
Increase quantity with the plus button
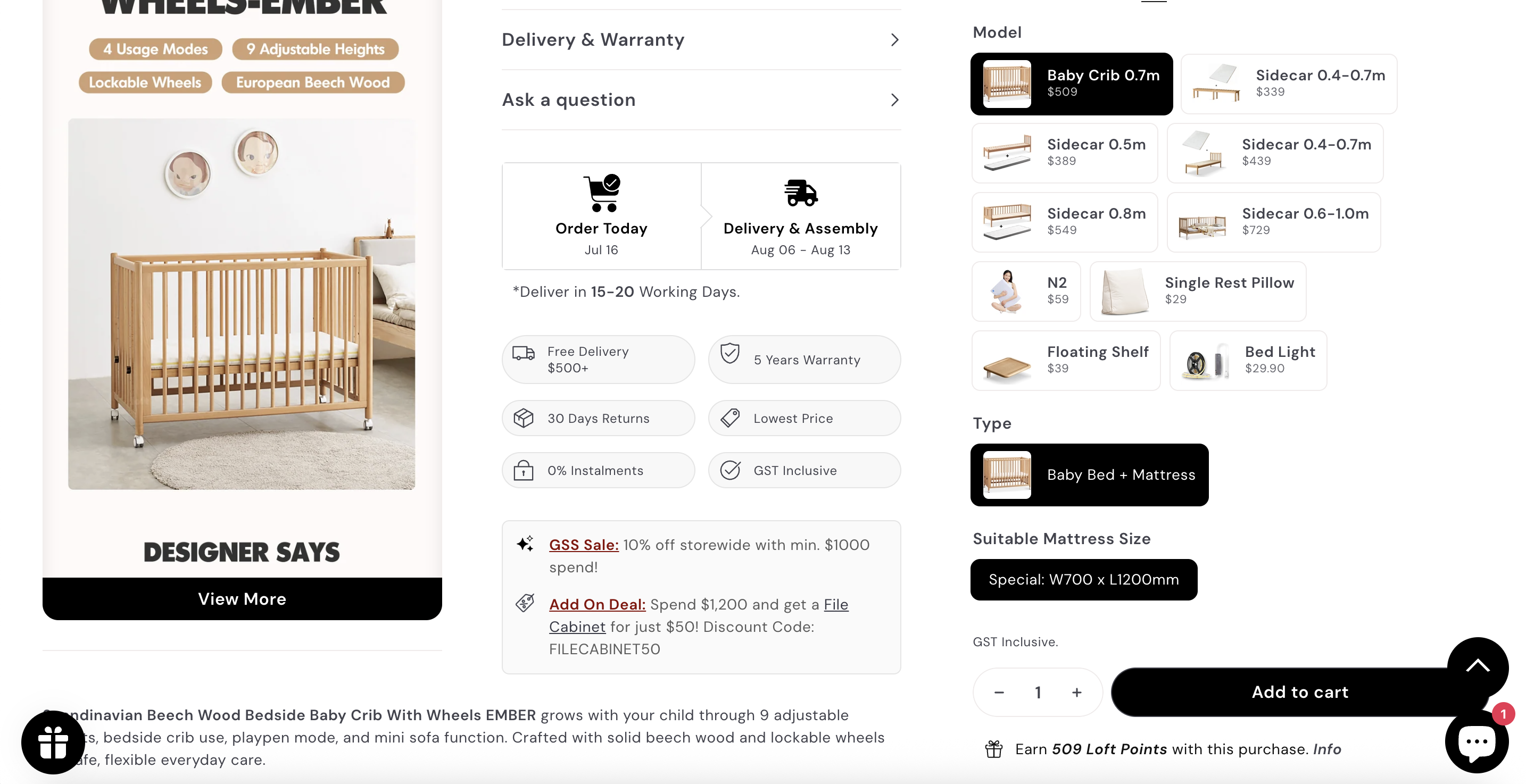coord(1076,692)
